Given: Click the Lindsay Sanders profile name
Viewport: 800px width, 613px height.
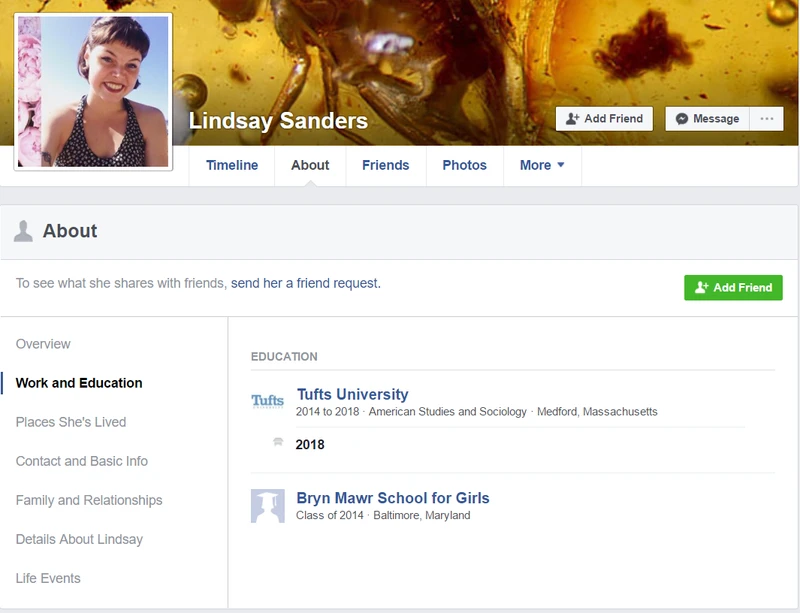Looking at the screenshot, I should click(278, 121).
